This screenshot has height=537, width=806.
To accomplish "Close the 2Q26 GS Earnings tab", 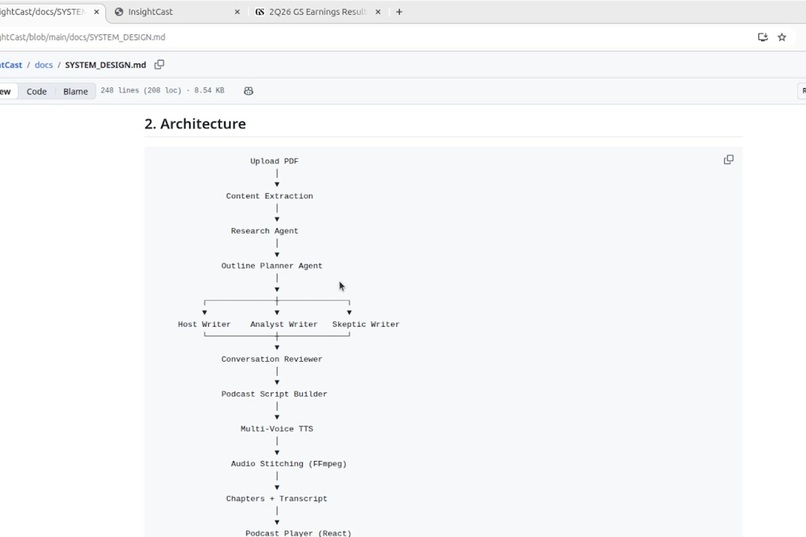I will pos(378,12).
